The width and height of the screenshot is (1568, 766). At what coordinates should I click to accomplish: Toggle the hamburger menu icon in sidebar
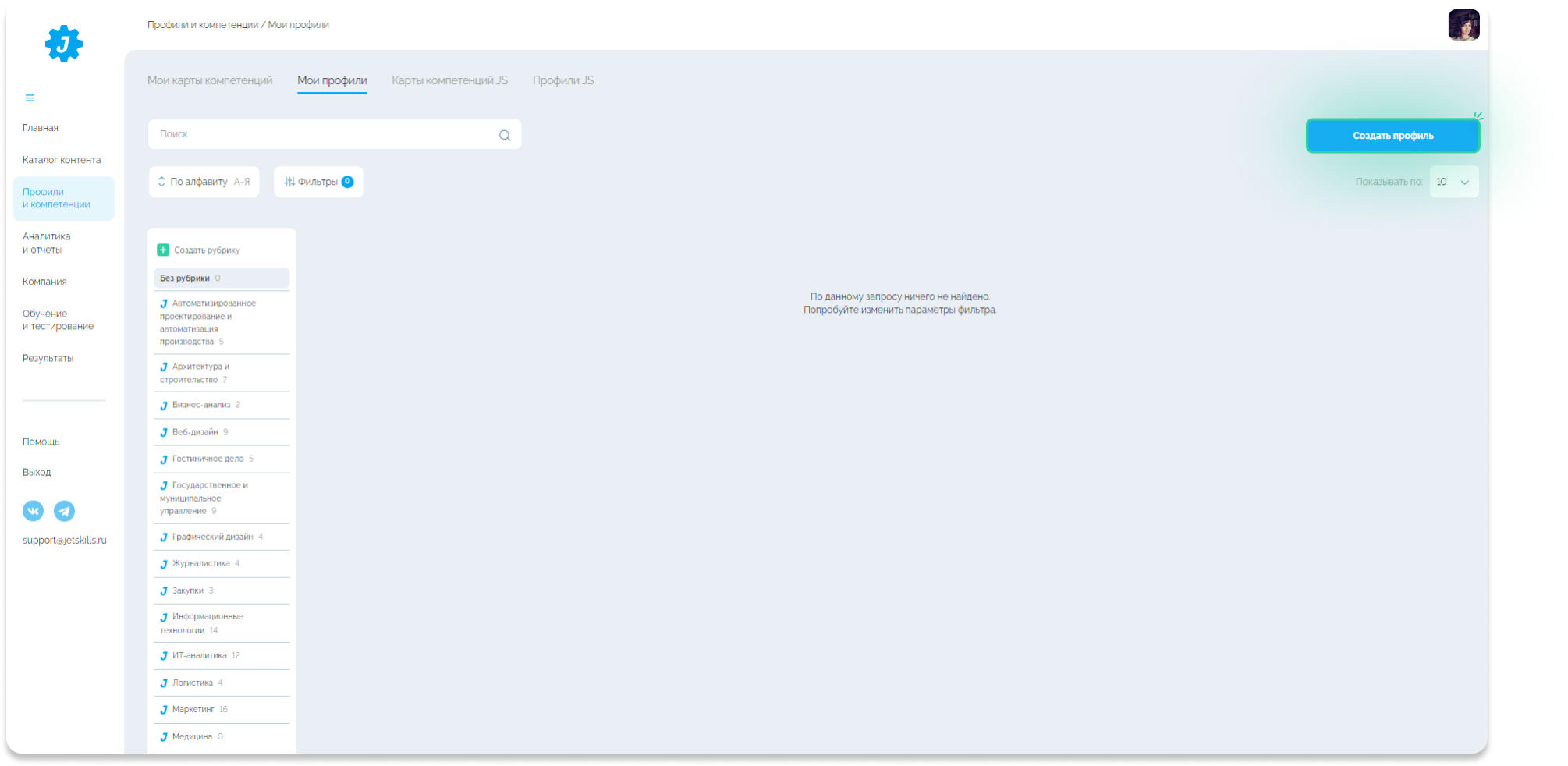pyautogui.click(x=30, y=98)
